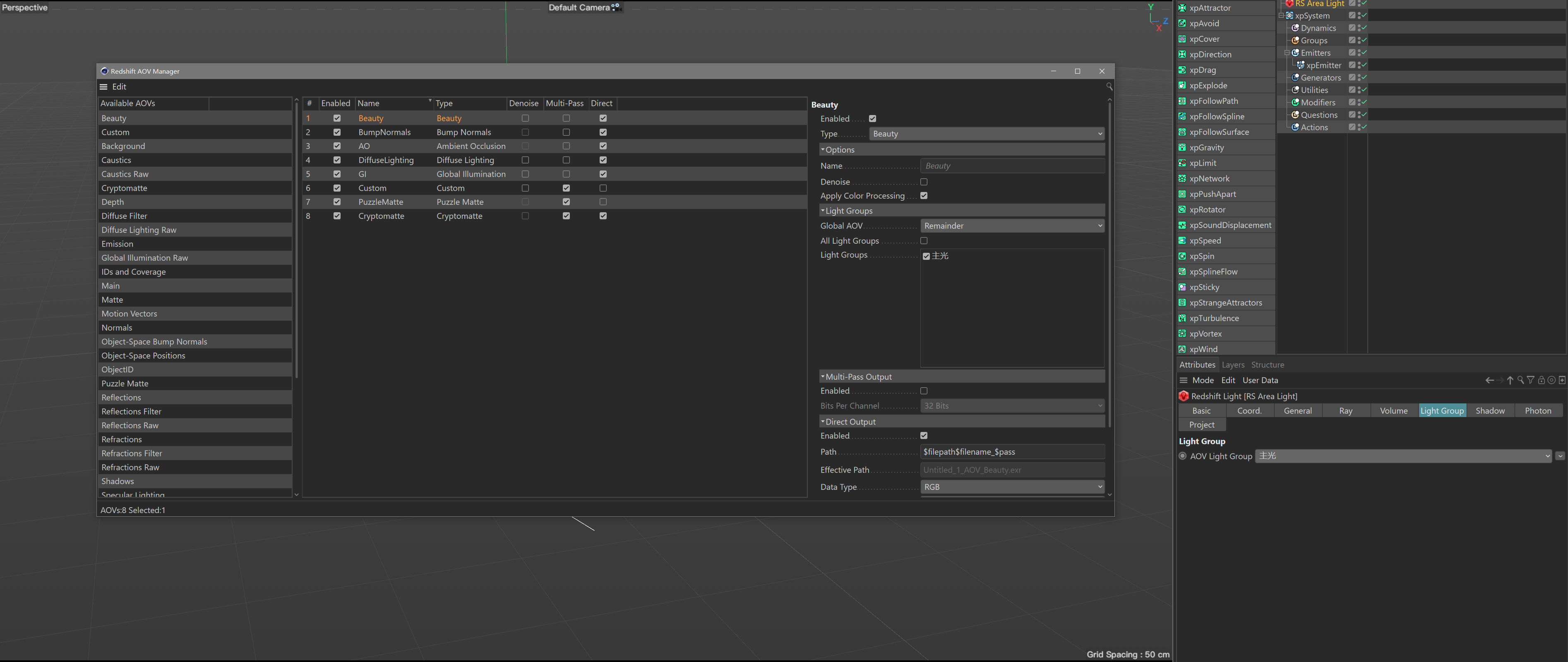Enable Multi-Pass Output checkbox

923,391
